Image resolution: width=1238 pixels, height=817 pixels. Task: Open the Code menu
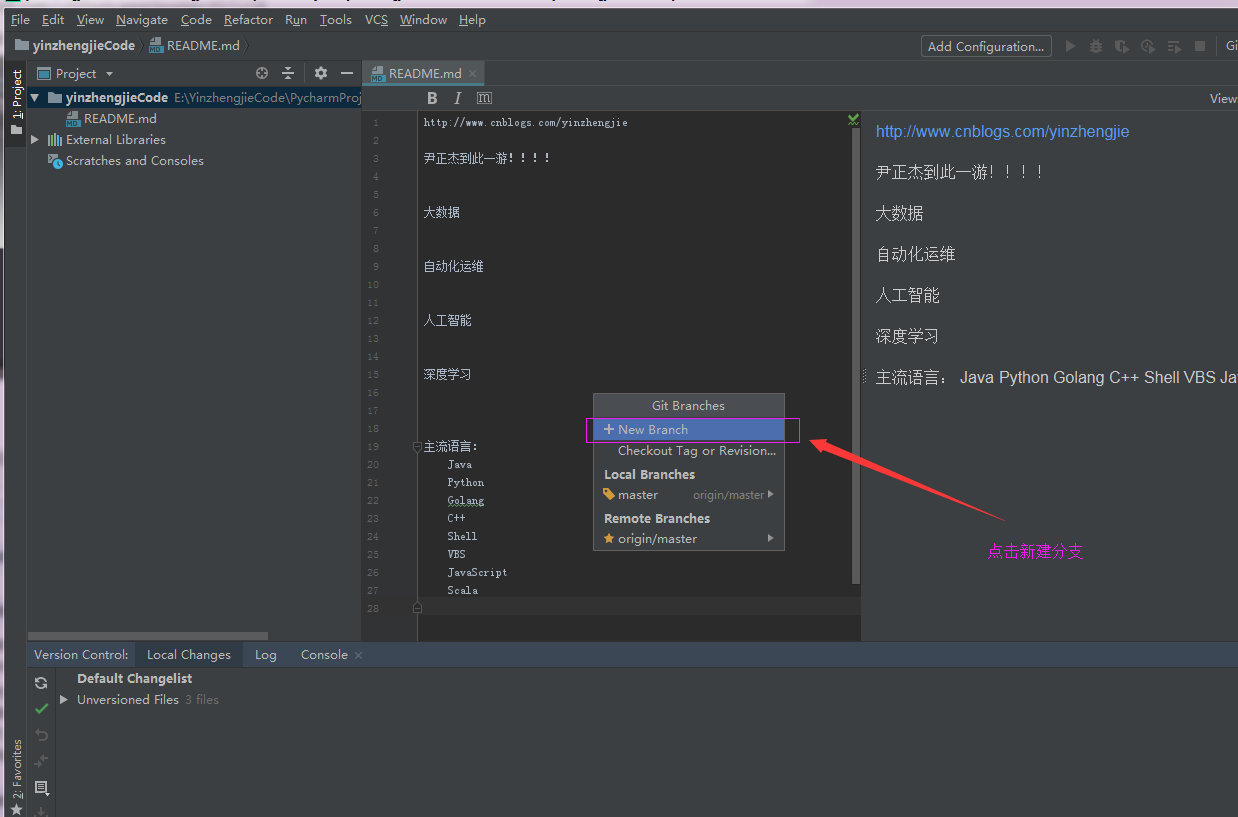196,19
